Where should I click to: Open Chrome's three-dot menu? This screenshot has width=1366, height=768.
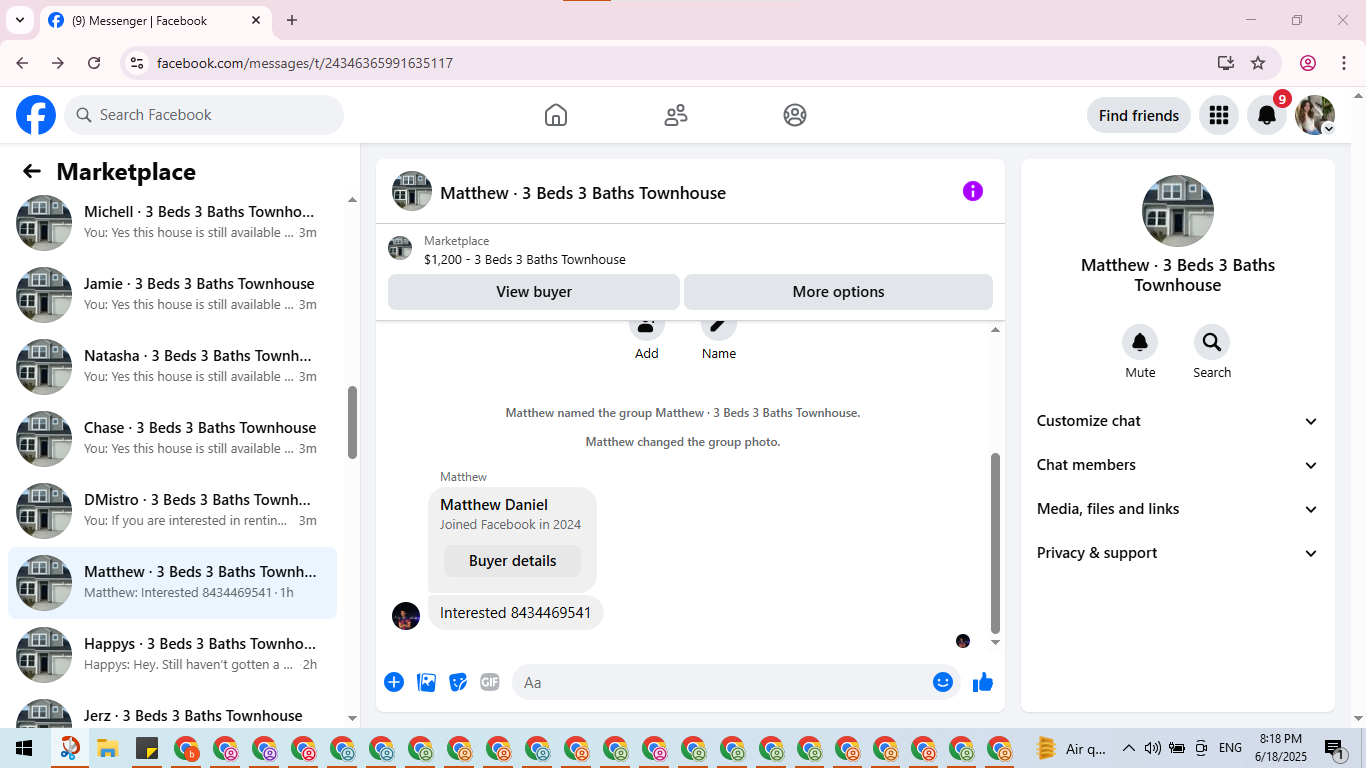[x=1342, y=63]
